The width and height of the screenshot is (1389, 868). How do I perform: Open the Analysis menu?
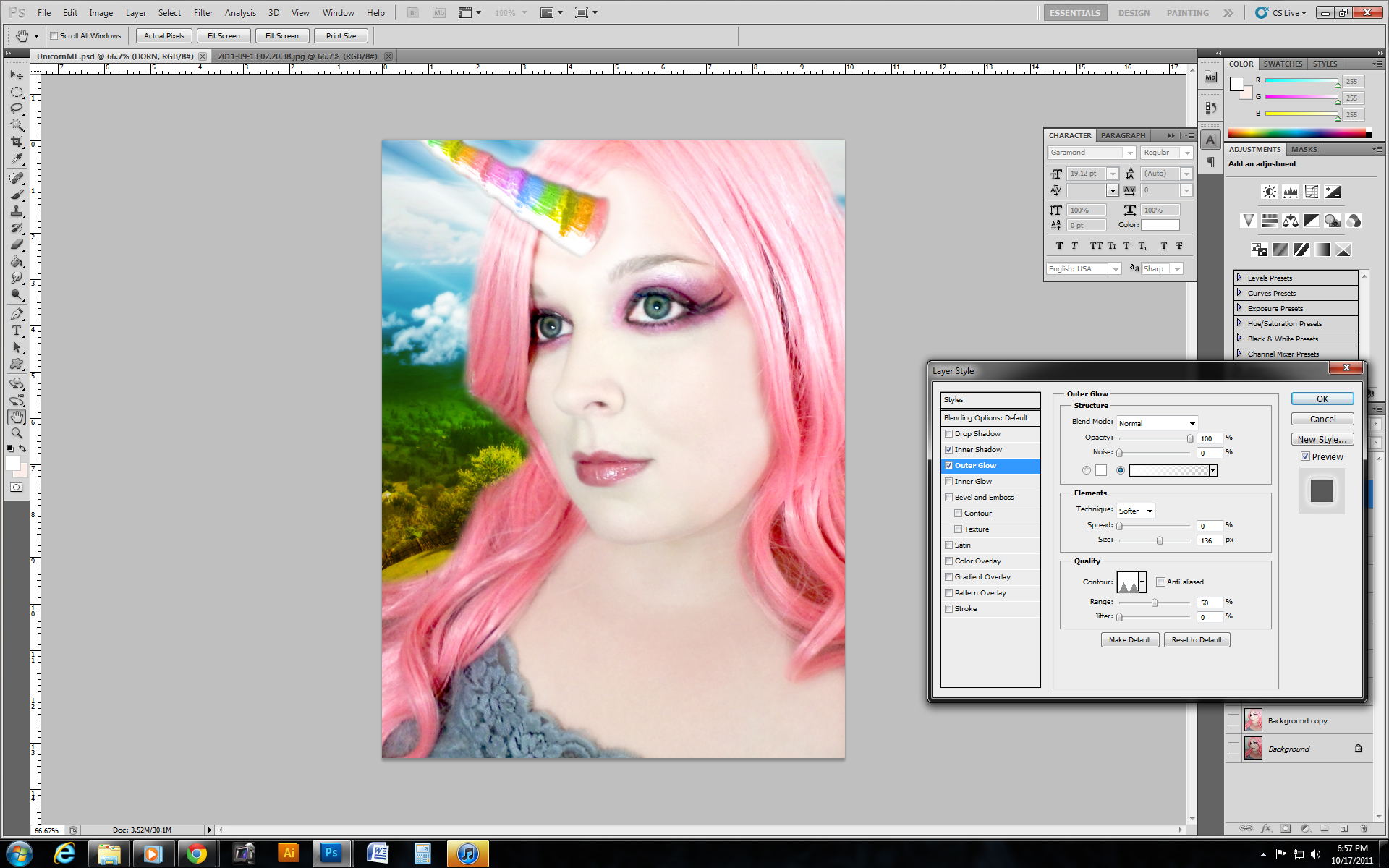(x=240, y=13)
